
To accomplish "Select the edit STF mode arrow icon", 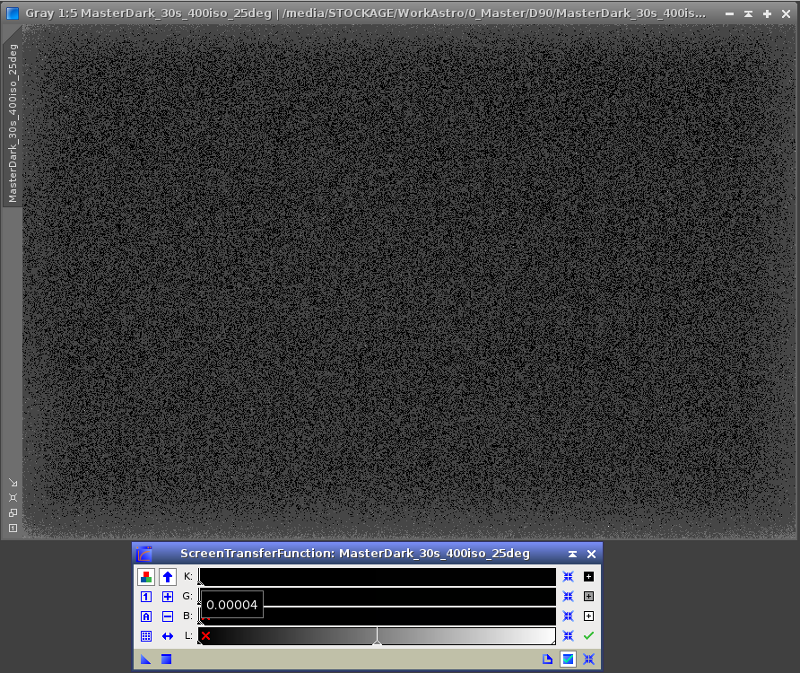I will click(167, 577).
